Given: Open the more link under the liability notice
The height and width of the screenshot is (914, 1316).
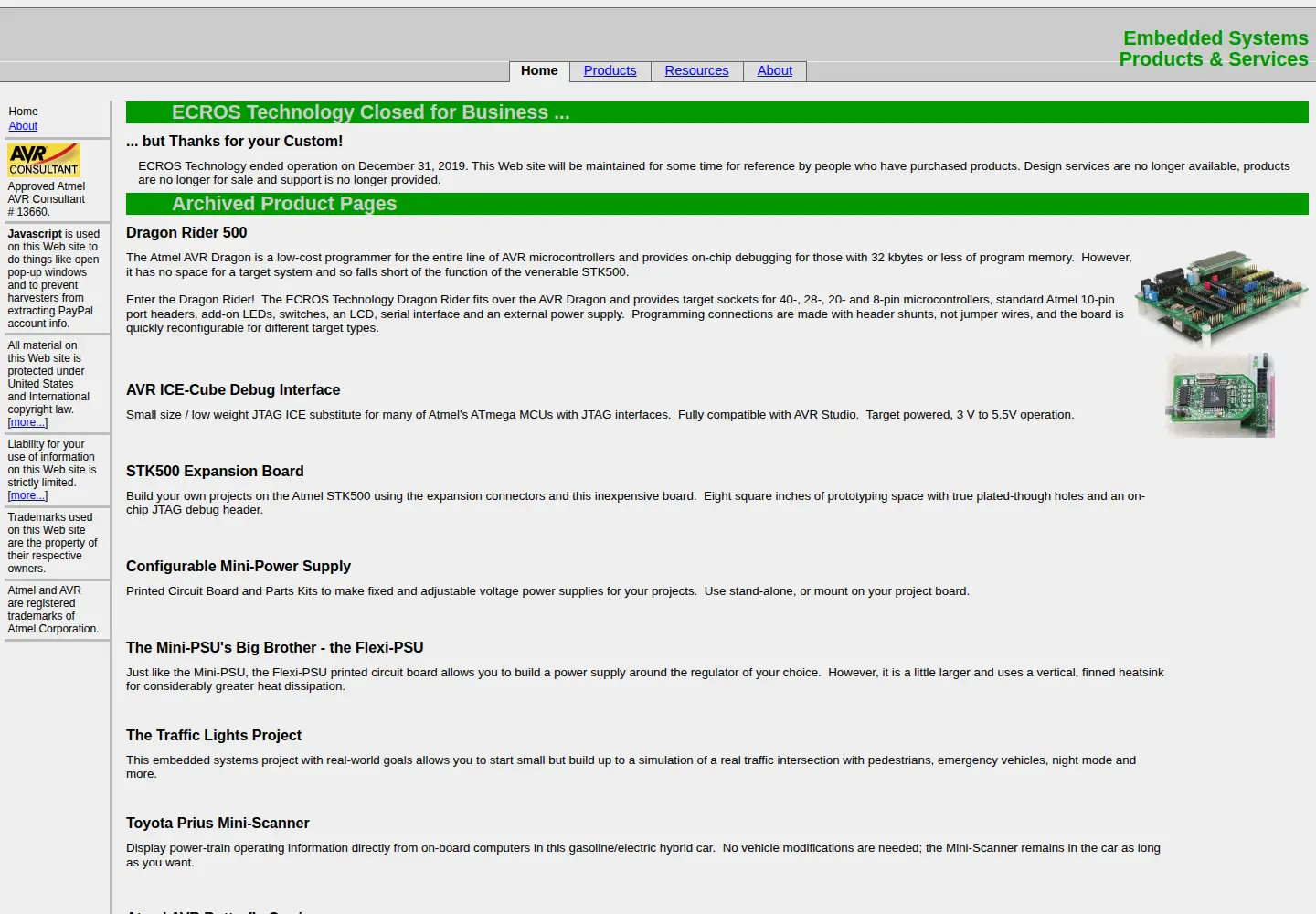Looking at the screenshot, I should pos(27,495).
